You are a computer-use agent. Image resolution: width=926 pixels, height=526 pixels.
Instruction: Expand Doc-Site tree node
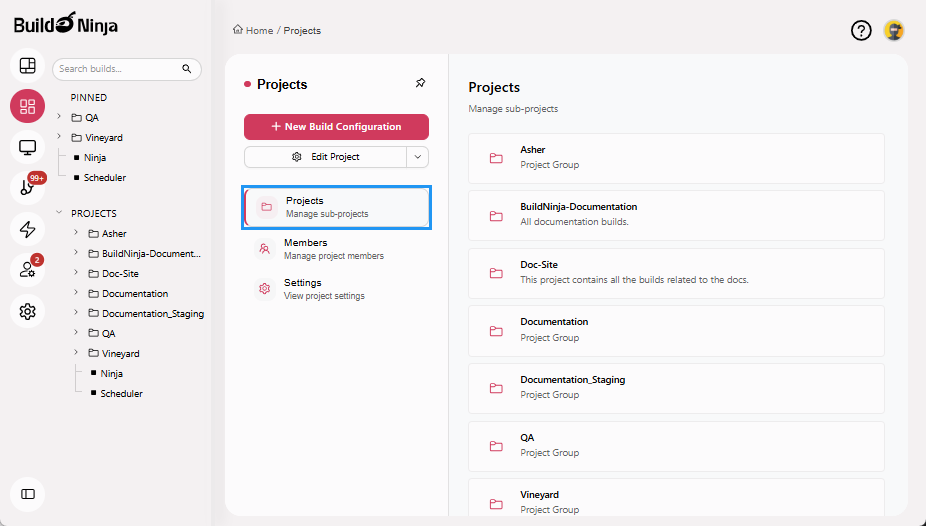click(x=76, y=273)
